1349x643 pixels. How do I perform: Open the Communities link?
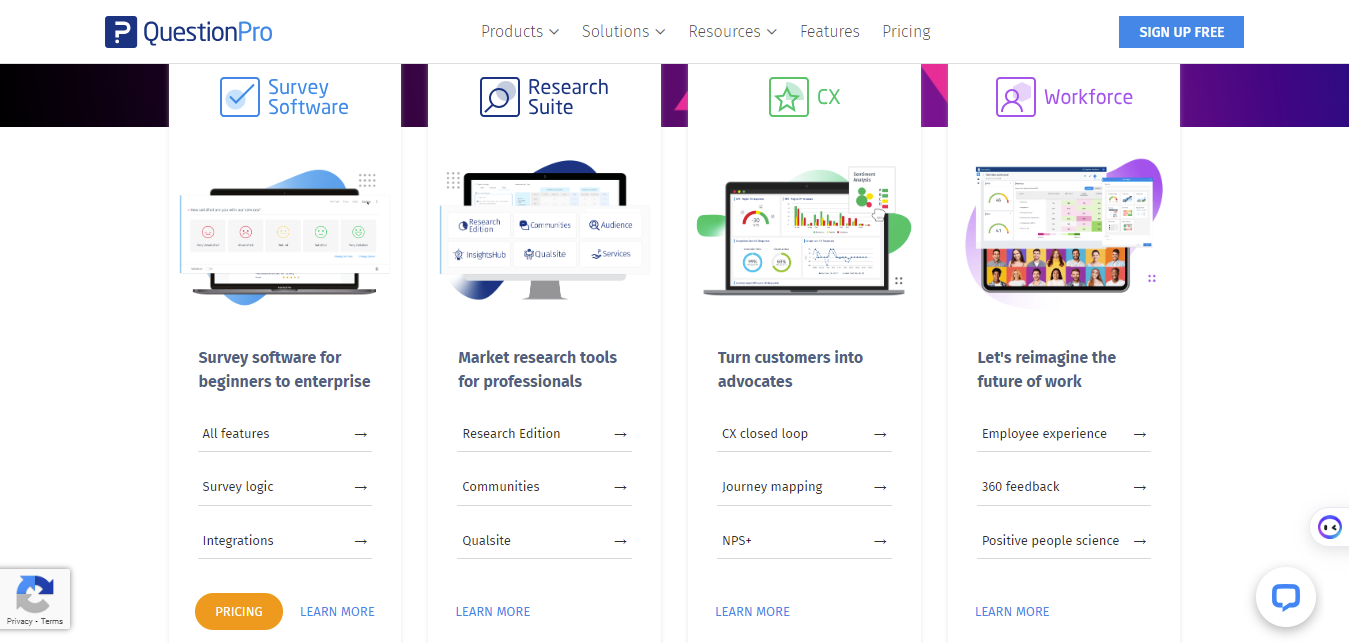[501, 487]
